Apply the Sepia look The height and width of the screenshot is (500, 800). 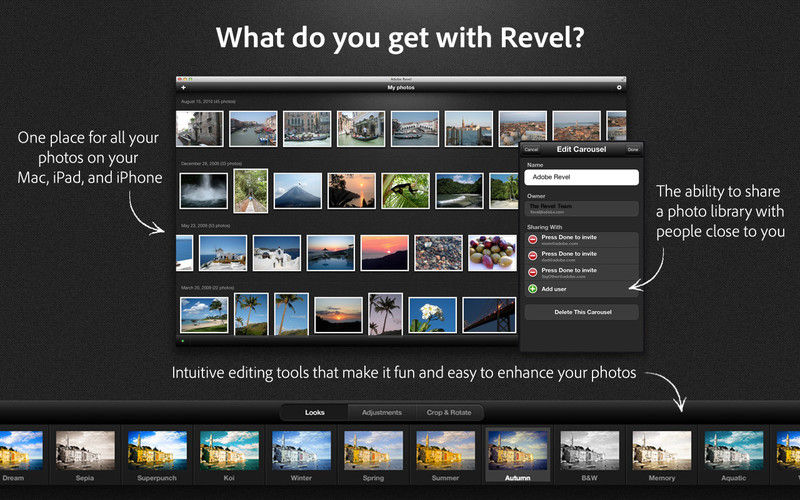85,451
